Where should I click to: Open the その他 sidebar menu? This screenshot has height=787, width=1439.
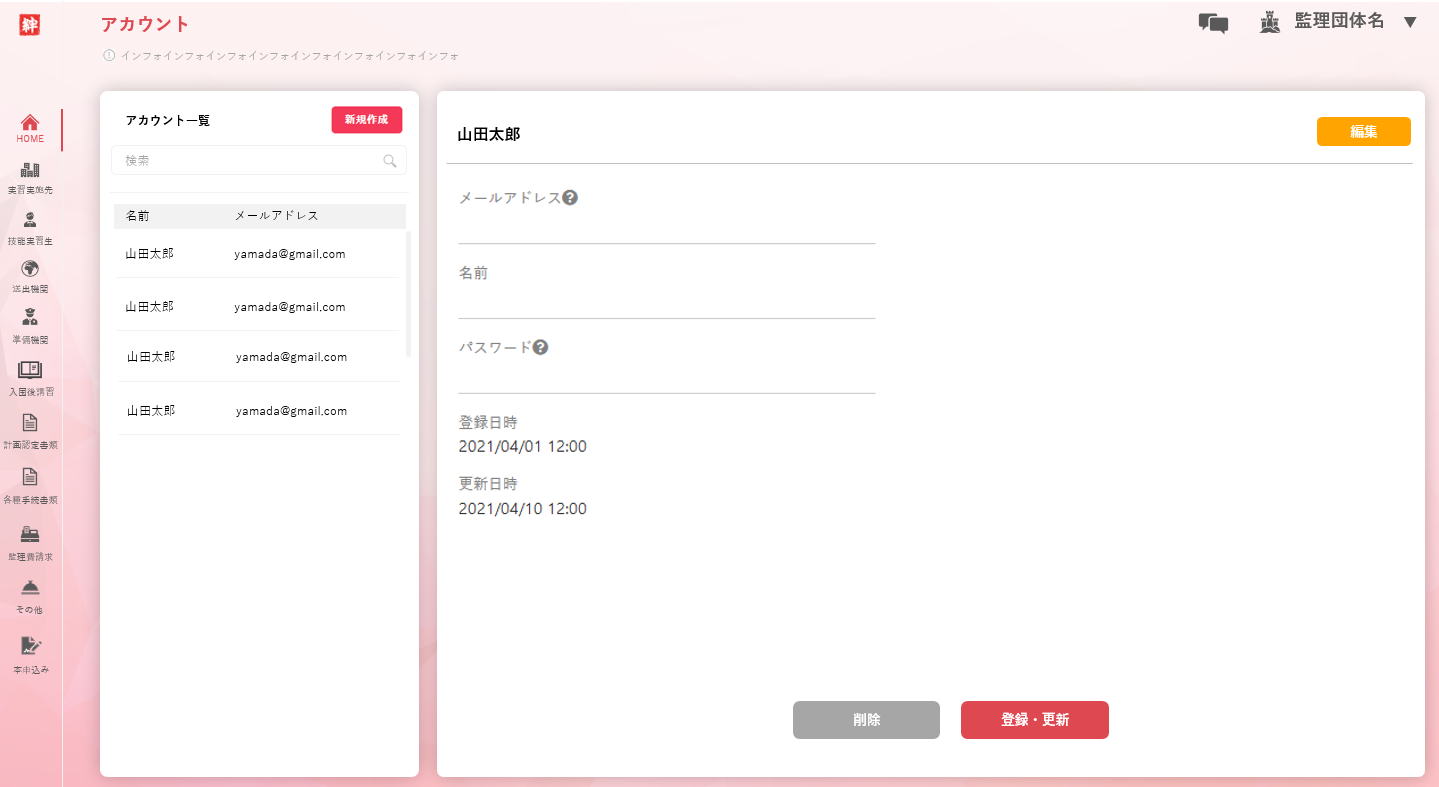[30, 588]
